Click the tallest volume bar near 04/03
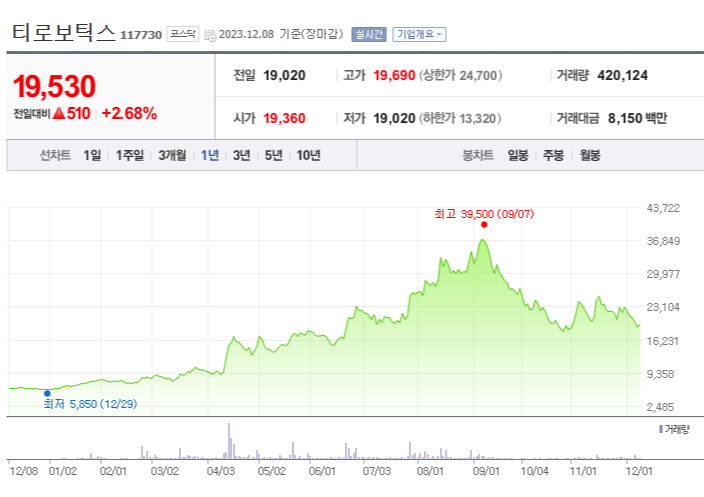This screenshot has width=704, height=497. [x=229, y=441]
